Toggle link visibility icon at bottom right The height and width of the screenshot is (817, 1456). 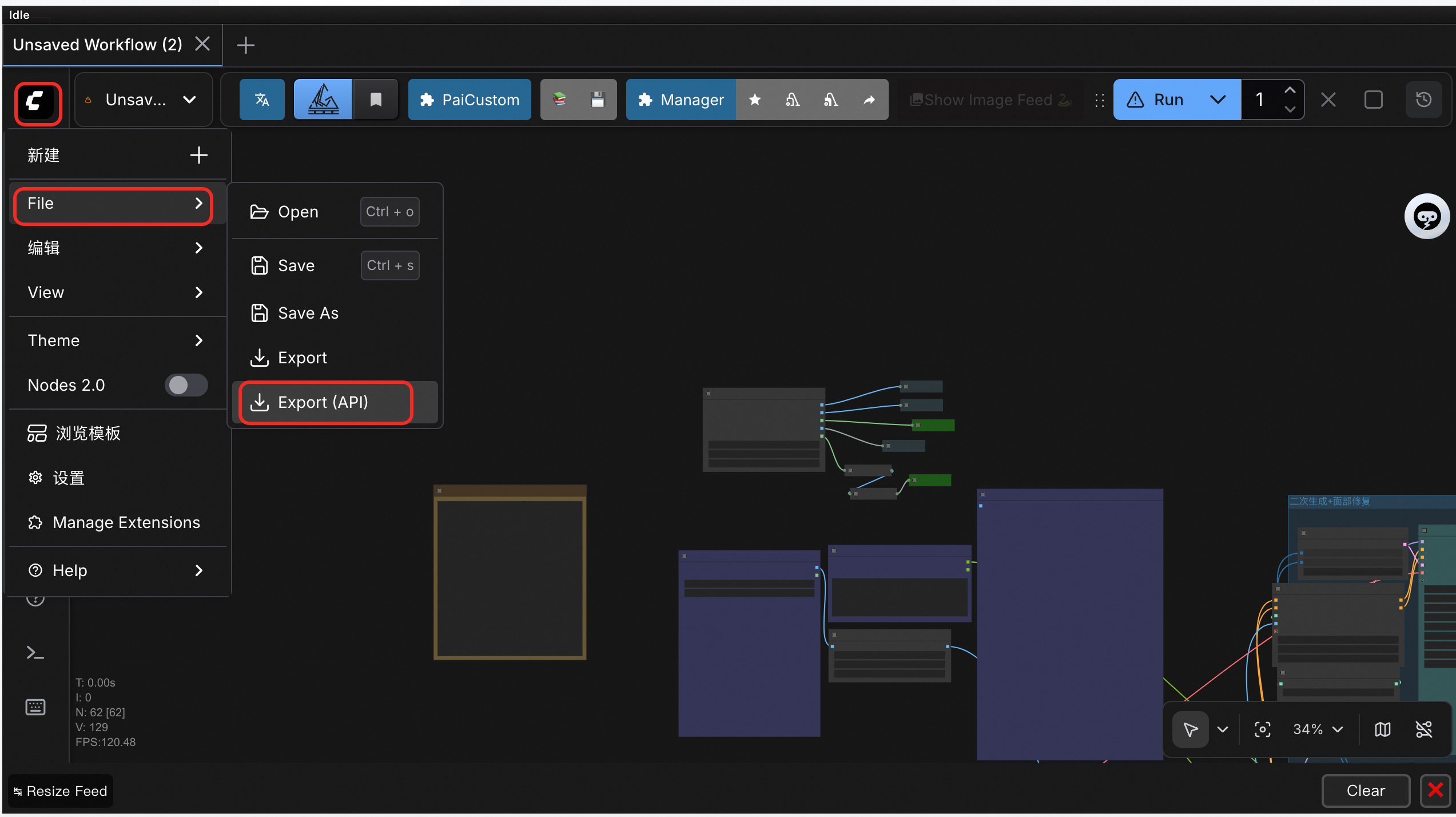click(x=1423, y=729)
